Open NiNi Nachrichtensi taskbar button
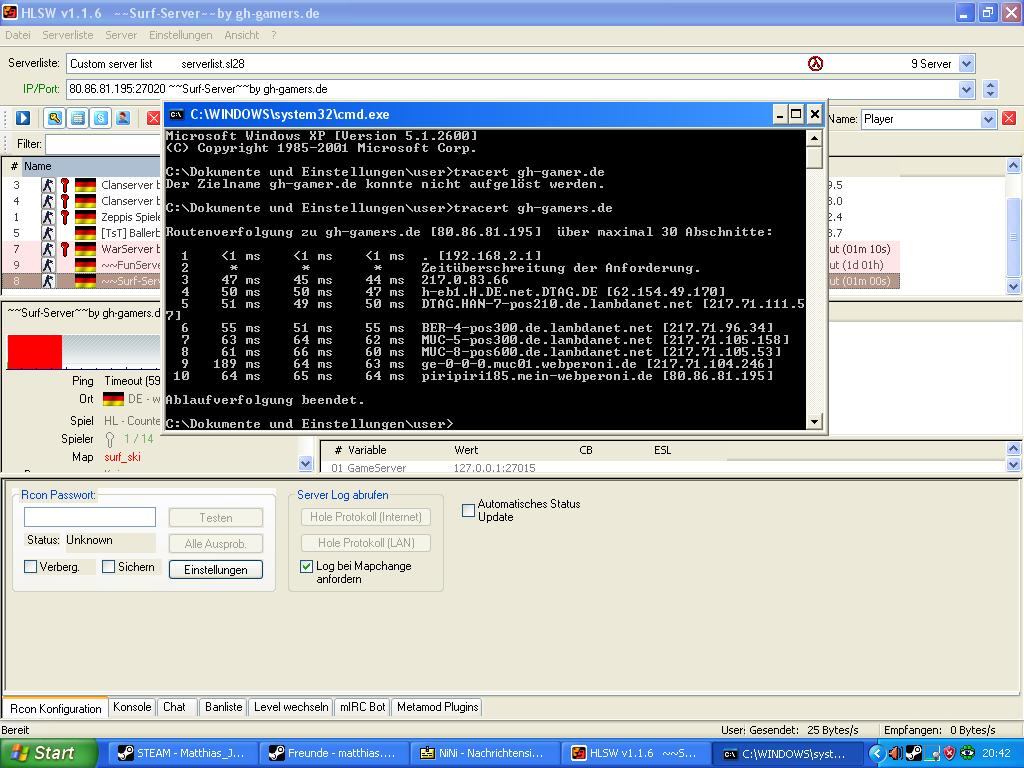Viewport: 1024px width, 768px height. coord(483,753)
